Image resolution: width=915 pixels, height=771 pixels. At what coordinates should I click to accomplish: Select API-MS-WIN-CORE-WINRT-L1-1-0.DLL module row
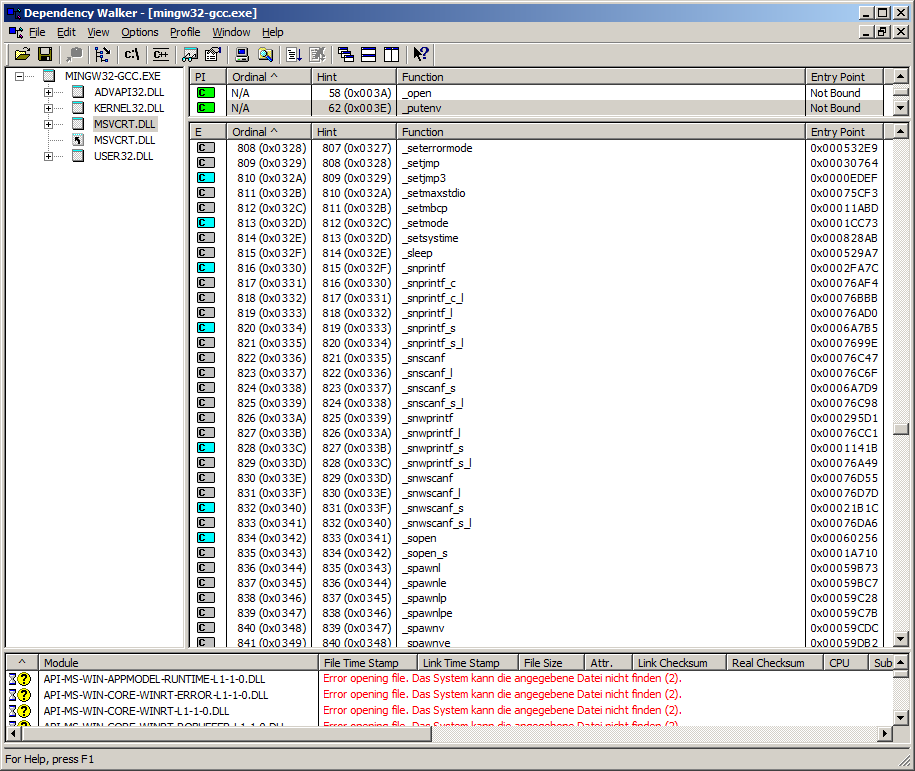click(449, 711)
